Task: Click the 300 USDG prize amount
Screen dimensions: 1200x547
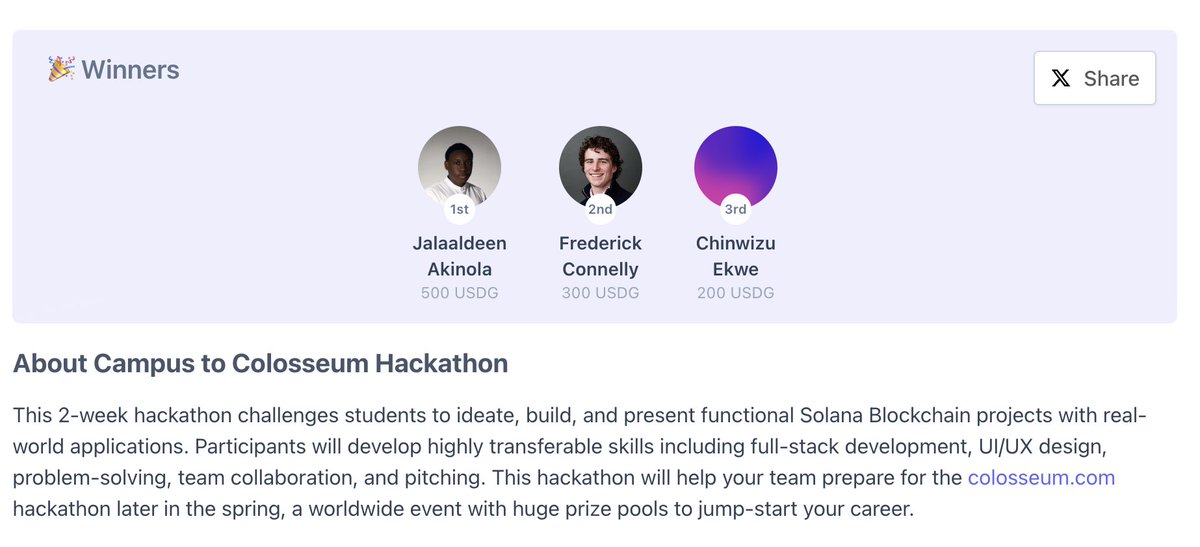Action: (600, 293)
